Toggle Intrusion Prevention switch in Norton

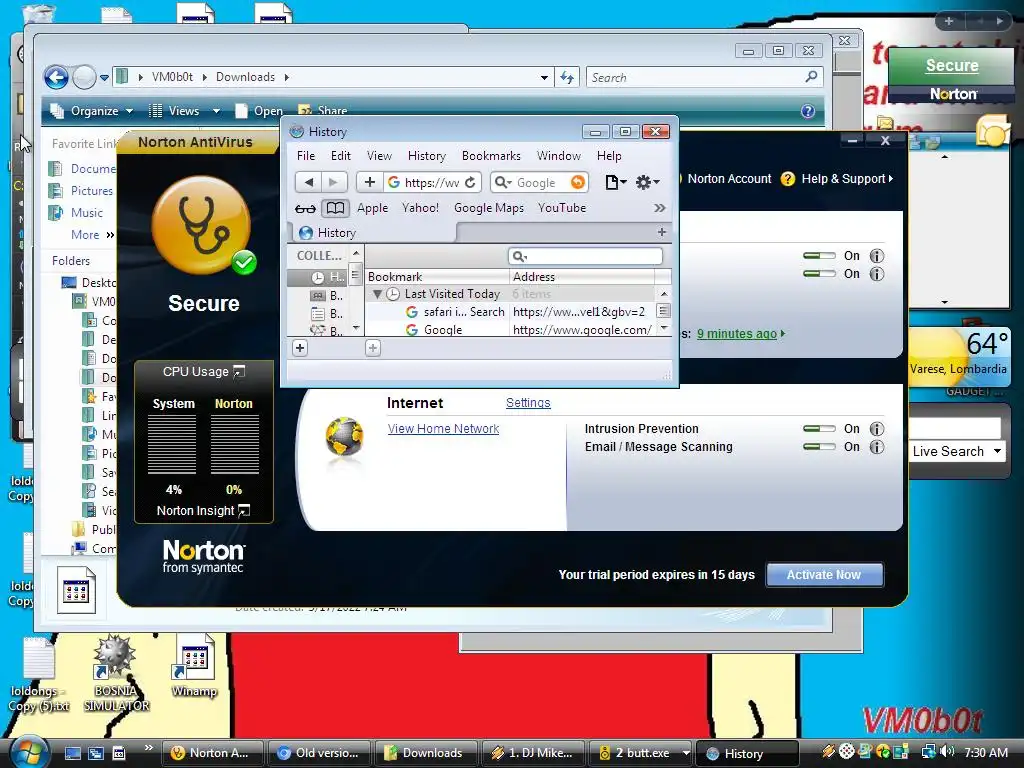[819, 429]
